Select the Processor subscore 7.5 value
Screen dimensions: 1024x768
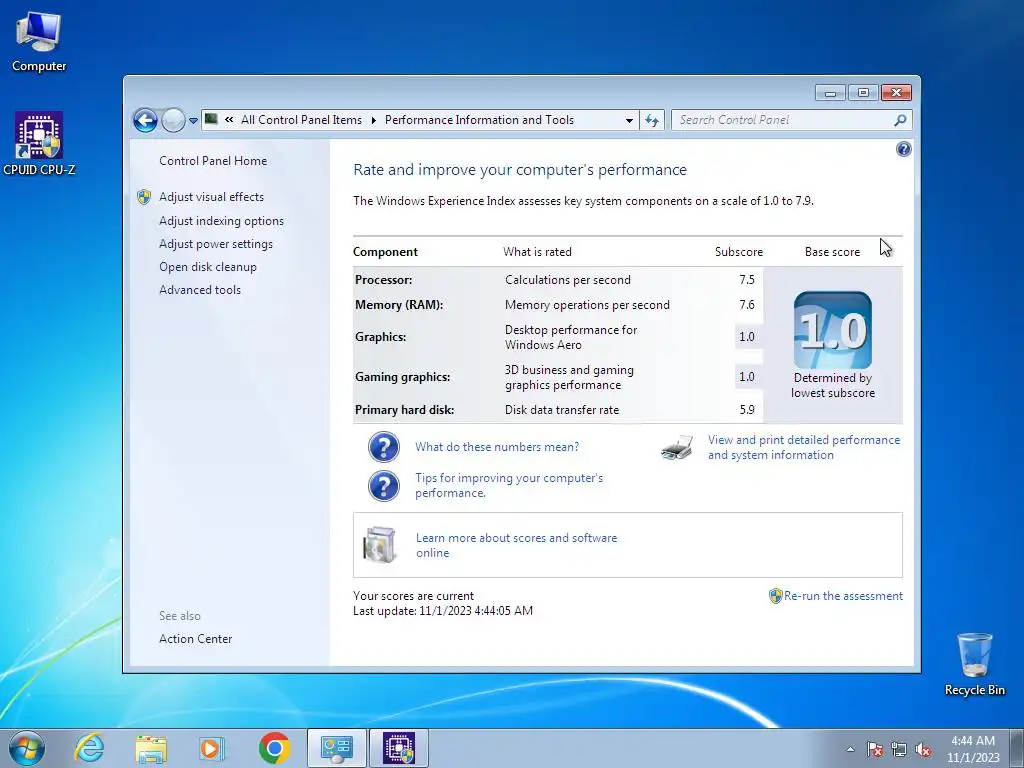point(747,280)
